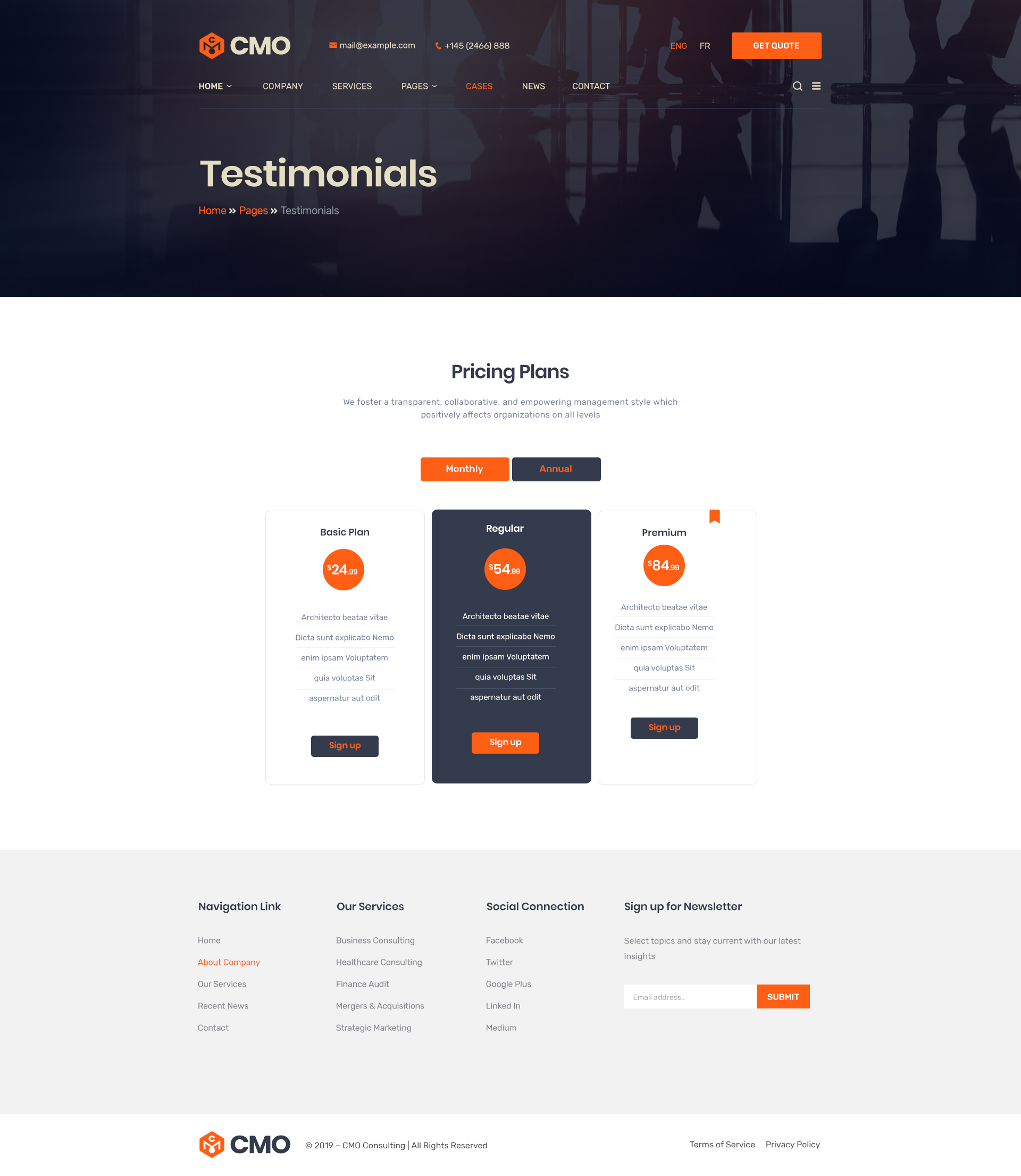The height and width of the screenshot is (1176, 1021).
Task: Toggle to Annual pricing plan
Action: [x=555, y=468]
